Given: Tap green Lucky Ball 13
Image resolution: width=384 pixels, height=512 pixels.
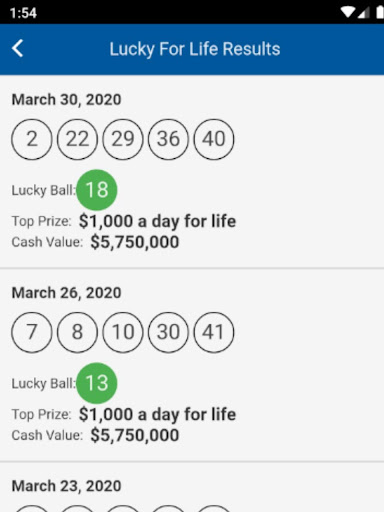Looking at the screenshot, I should point(97,383).
